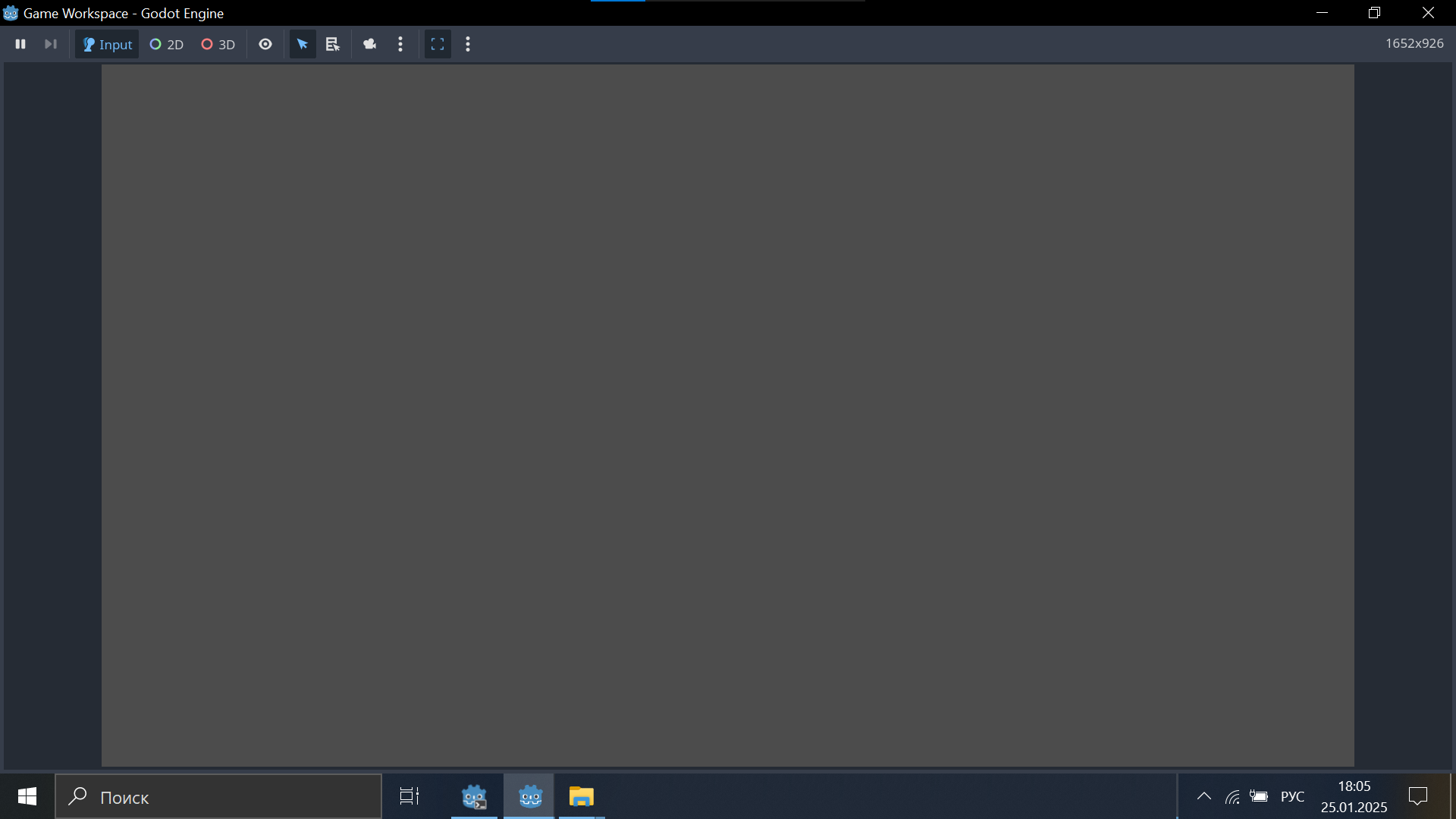
Task: Open camera override options menu
Action: click(x=400, y=44)
